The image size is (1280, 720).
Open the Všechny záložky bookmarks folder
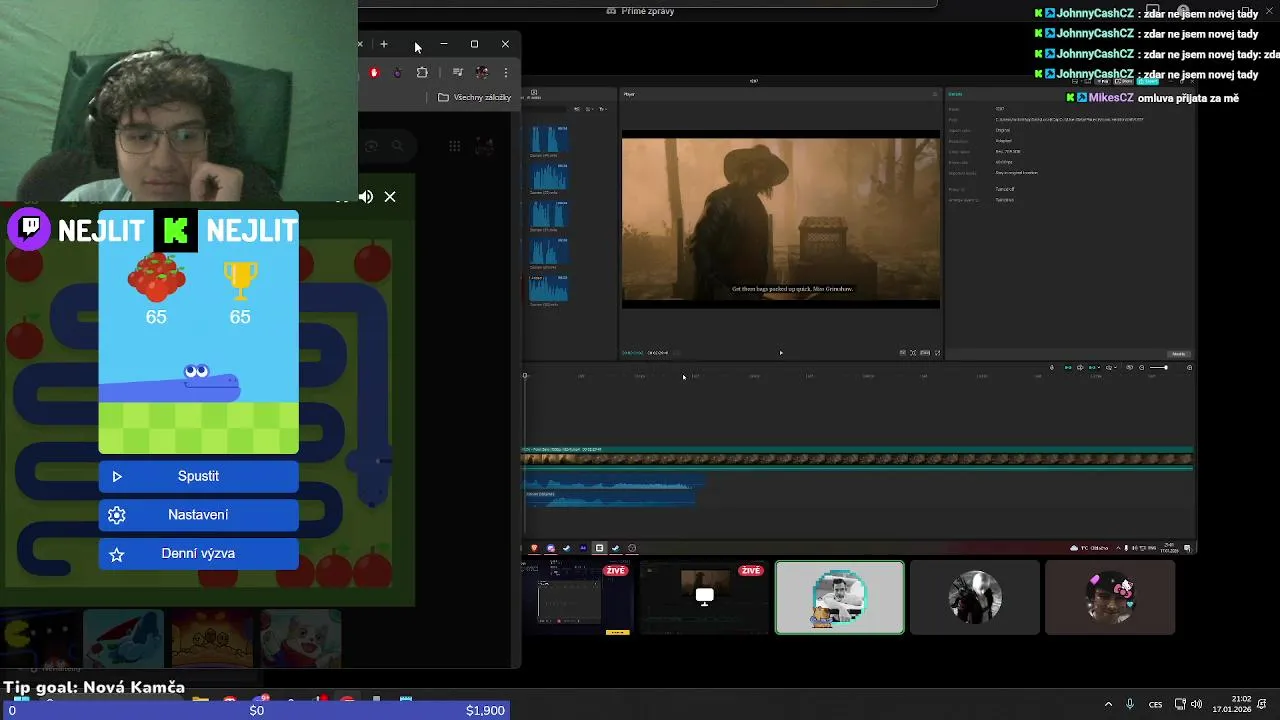[474, 97]
